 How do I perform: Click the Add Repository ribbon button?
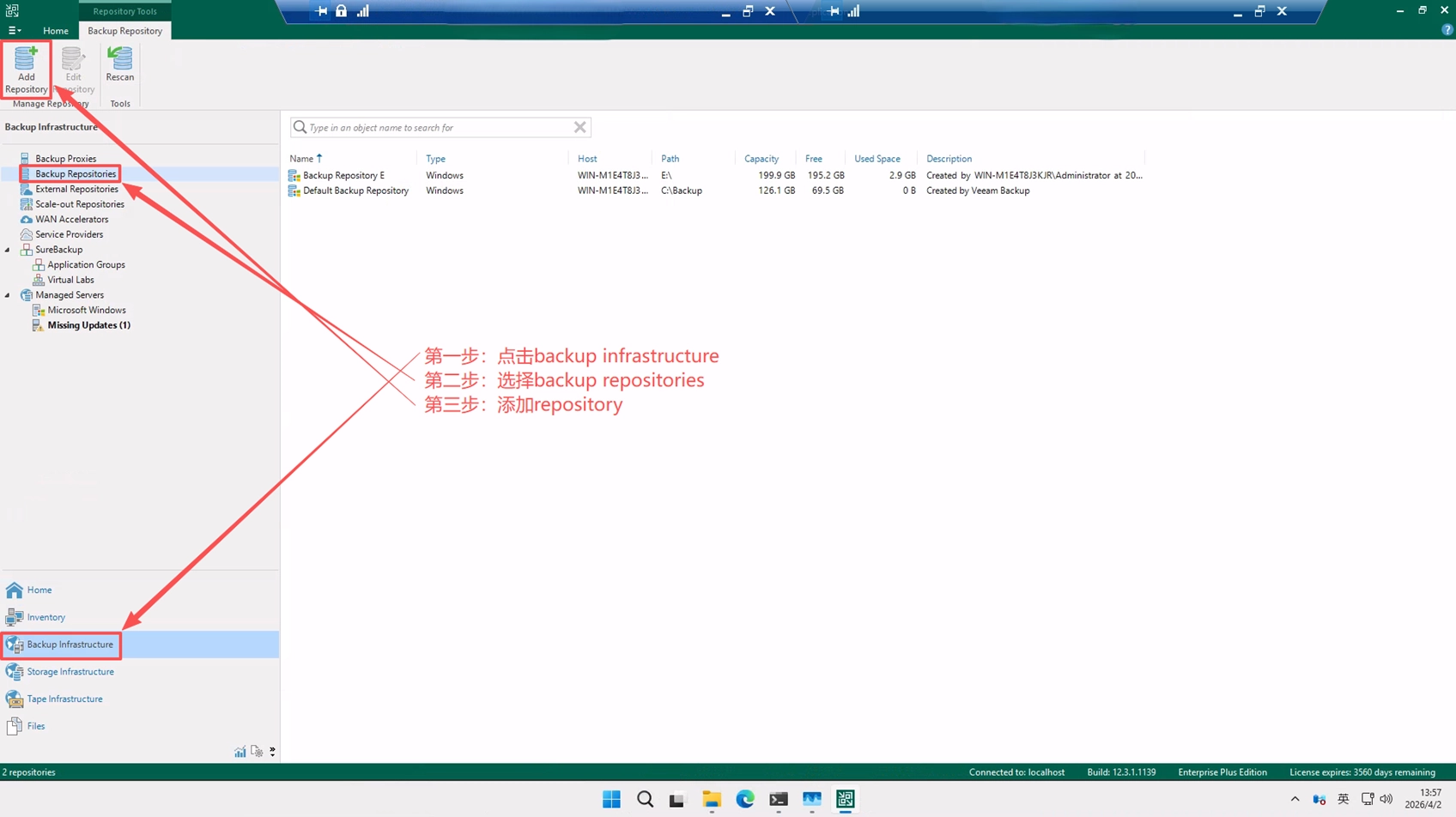pos(26,70)
